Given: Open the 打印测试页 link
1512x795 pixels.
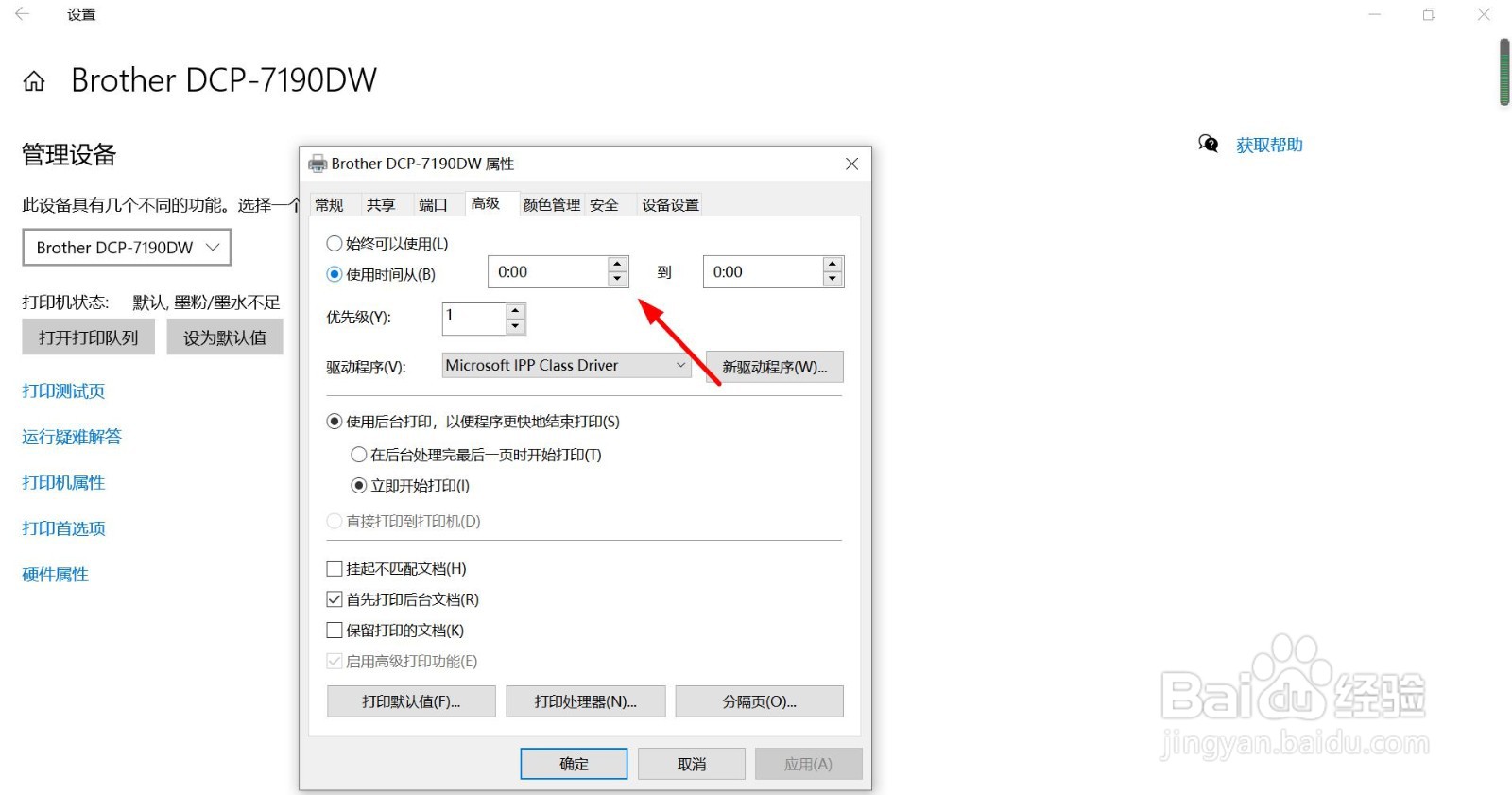Looking at the screenshot, I should pyautogui.click(x=63, y=391).
